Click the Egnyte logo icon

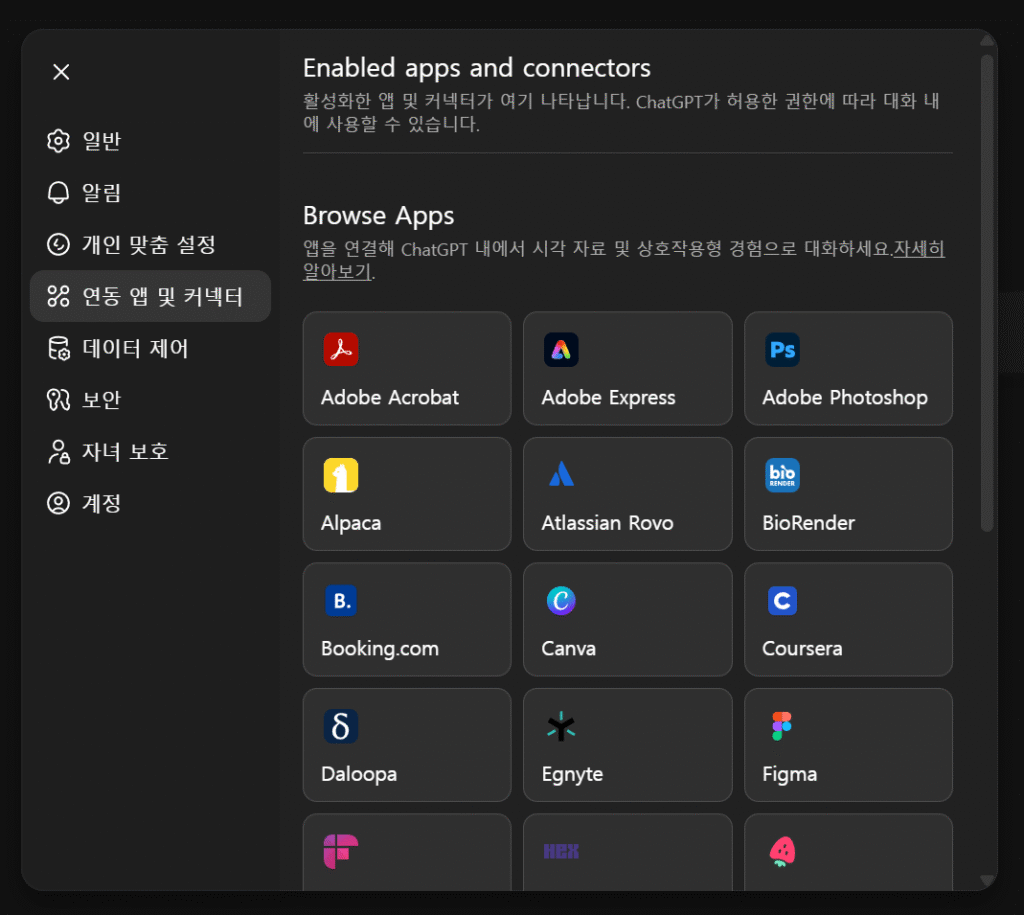tap(561, 726)
